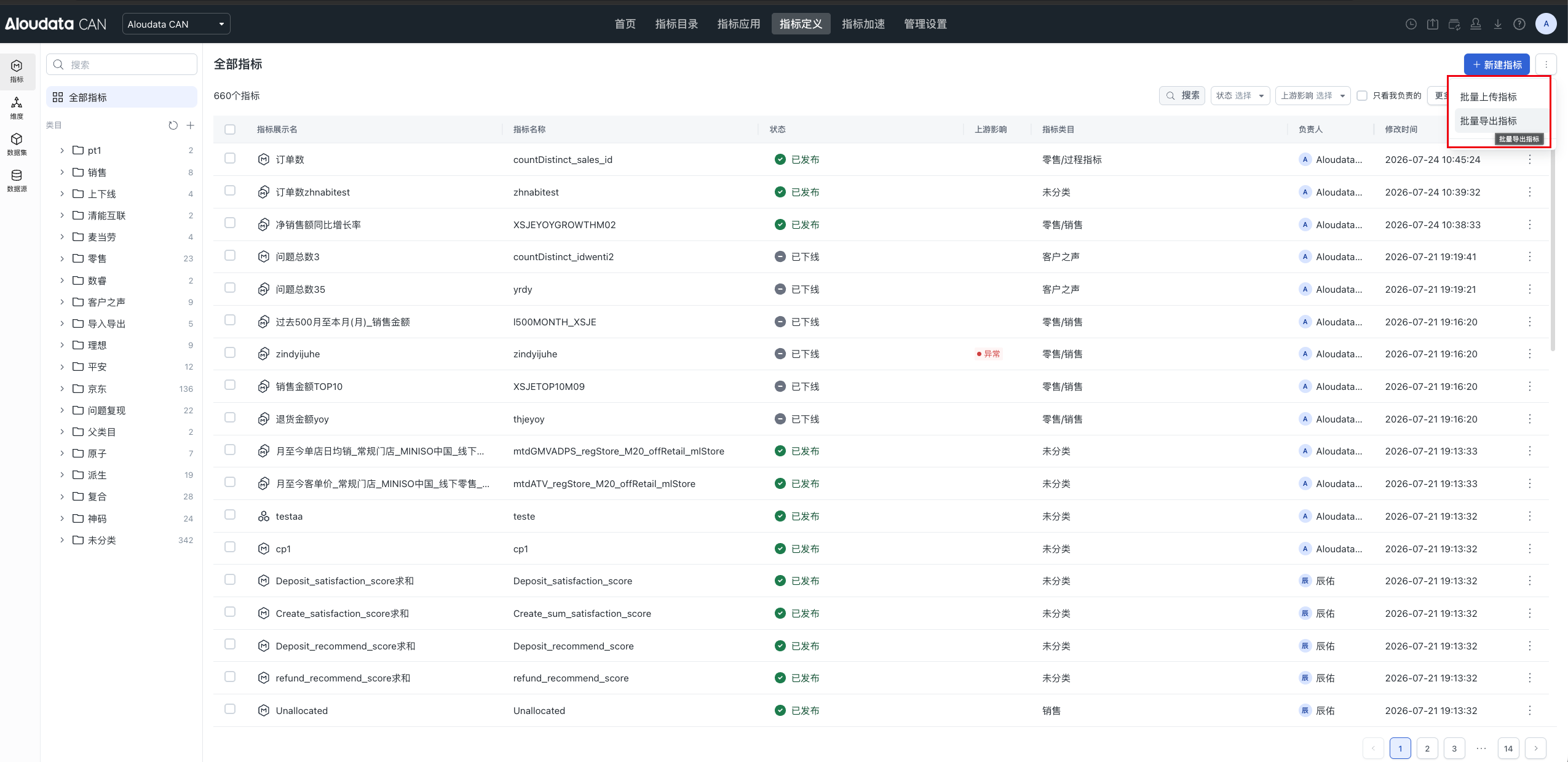The width and height of the screenshot is (1568, 762).
Task: Expand the pt1 category folder
Action: click(61, 150)
